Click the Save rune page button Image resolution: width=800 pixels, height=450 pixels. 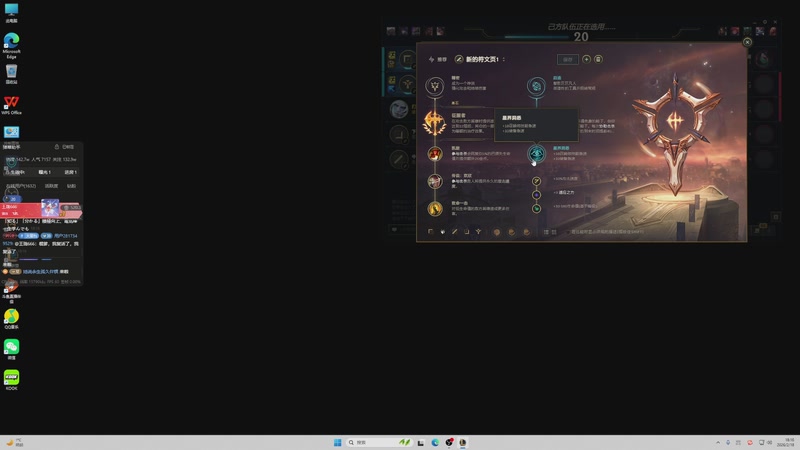pos(567,59)
